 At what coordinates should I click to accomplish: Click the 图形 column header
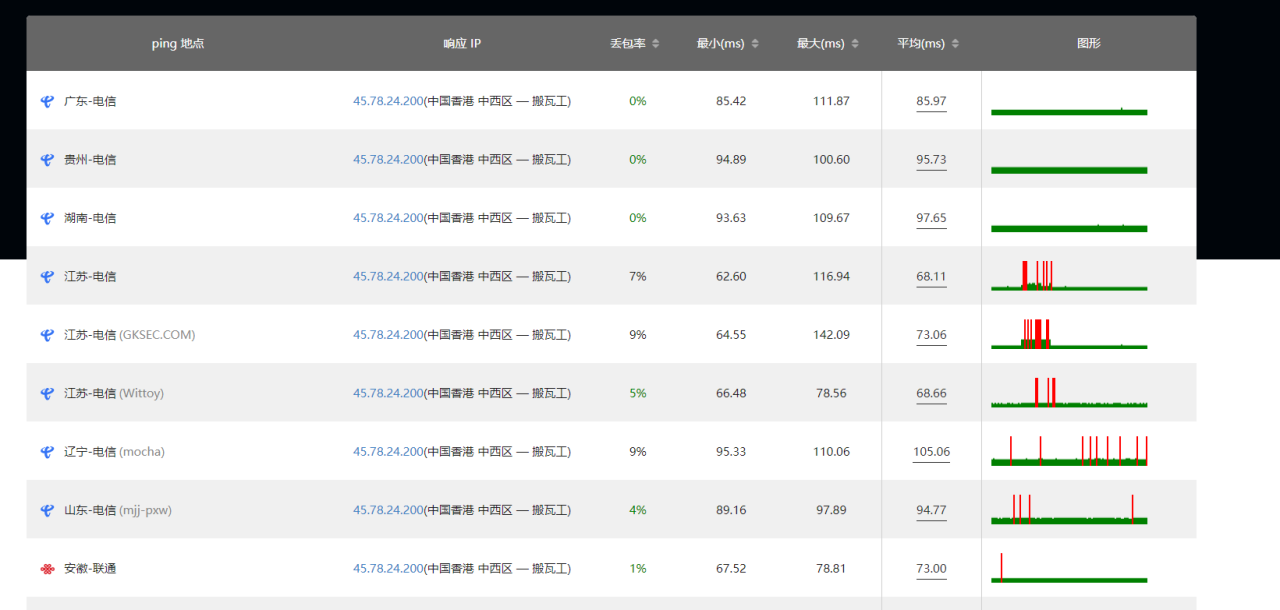[1089, 44]
